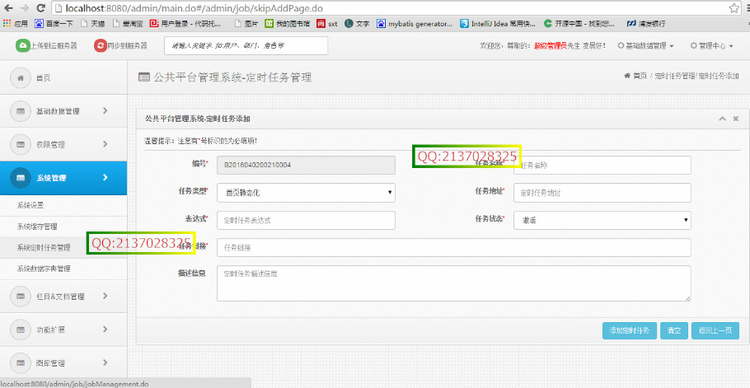Go back with the browser back arrow
Viewport: 750px width, 388px height.
[9, 8]
